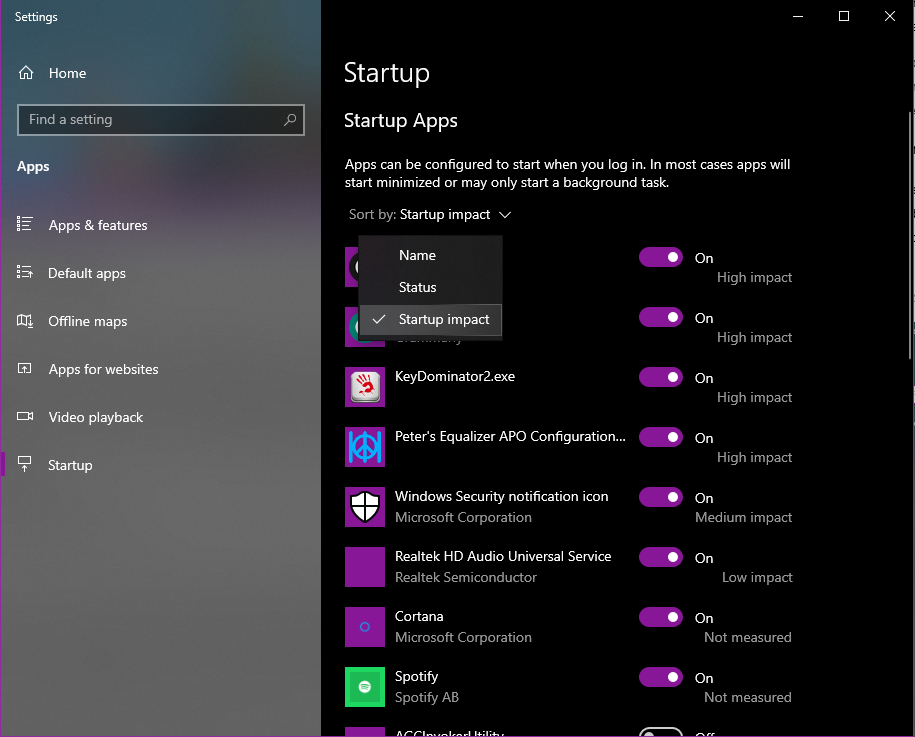Disable Spotify startup toggle
915x737 pixels.
660,678
